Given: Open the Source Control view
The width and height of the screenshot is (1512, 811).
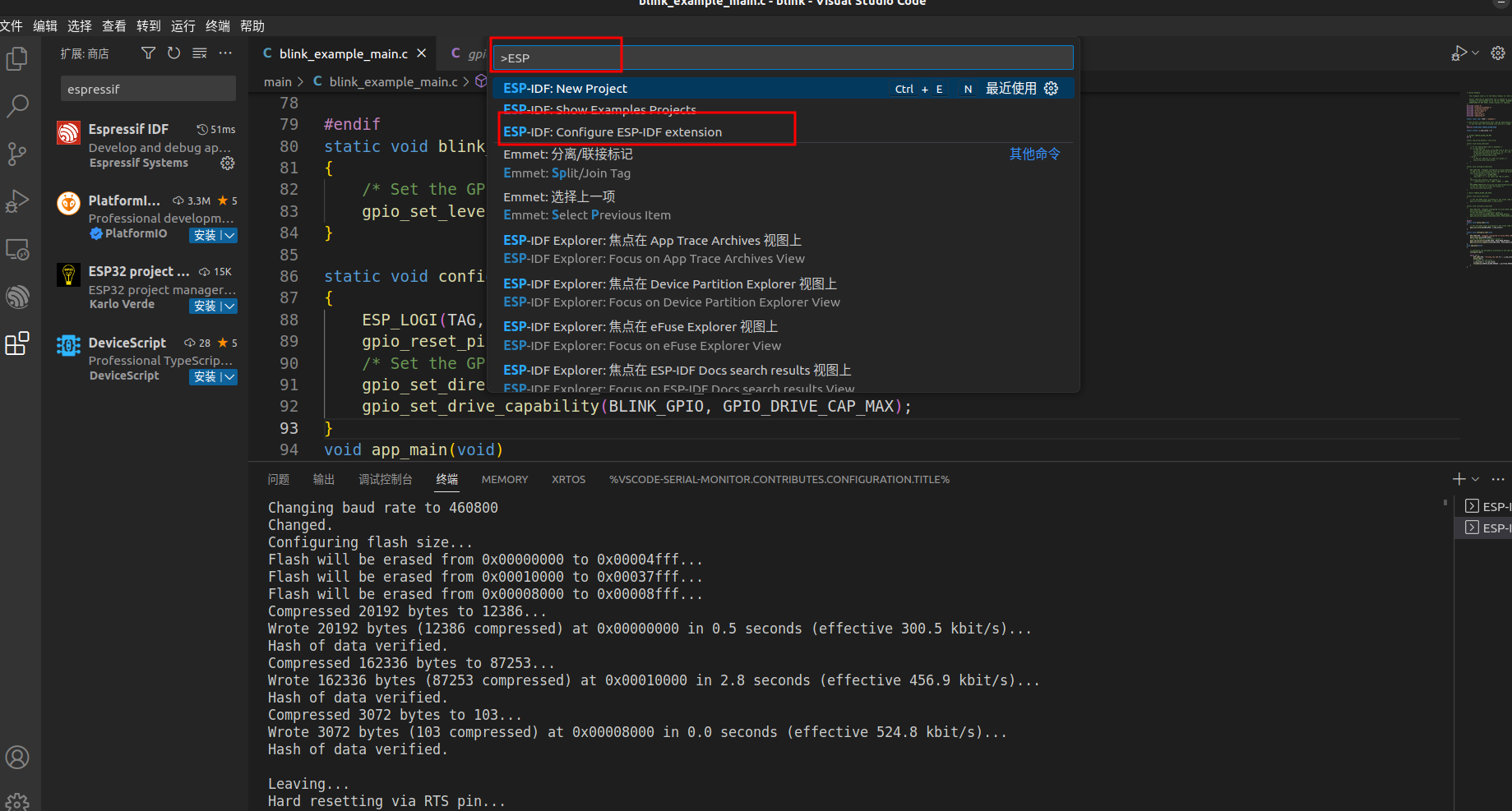Looking at the screenshot, I should coord(17,154).
